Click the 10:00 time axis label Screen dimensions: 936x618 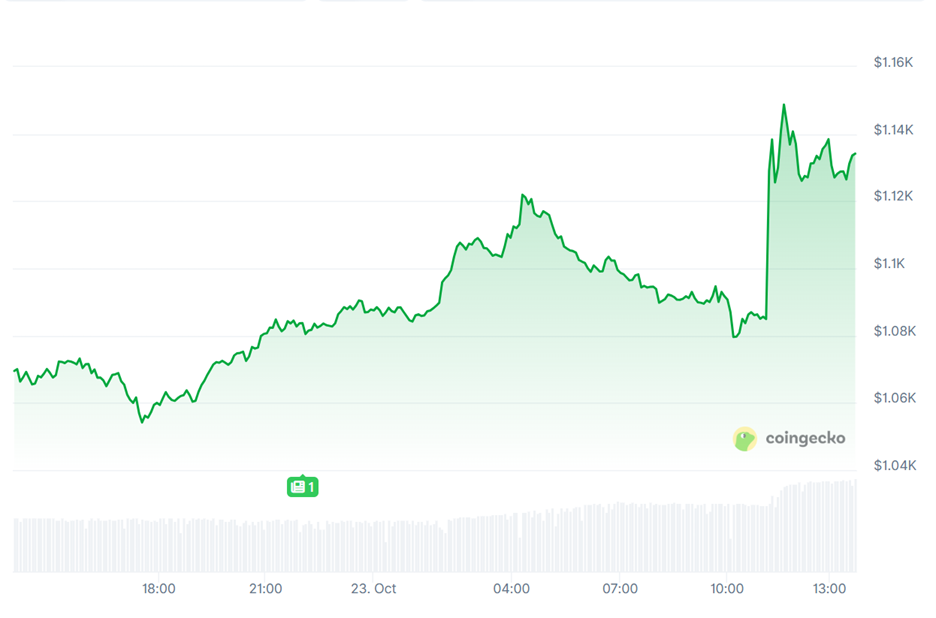(x=727, y=589)
